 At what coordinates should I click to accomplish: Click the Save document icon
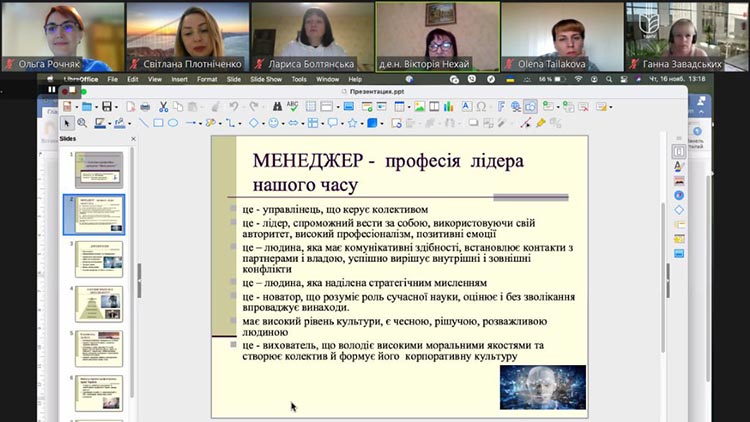(x=107, y=106)
